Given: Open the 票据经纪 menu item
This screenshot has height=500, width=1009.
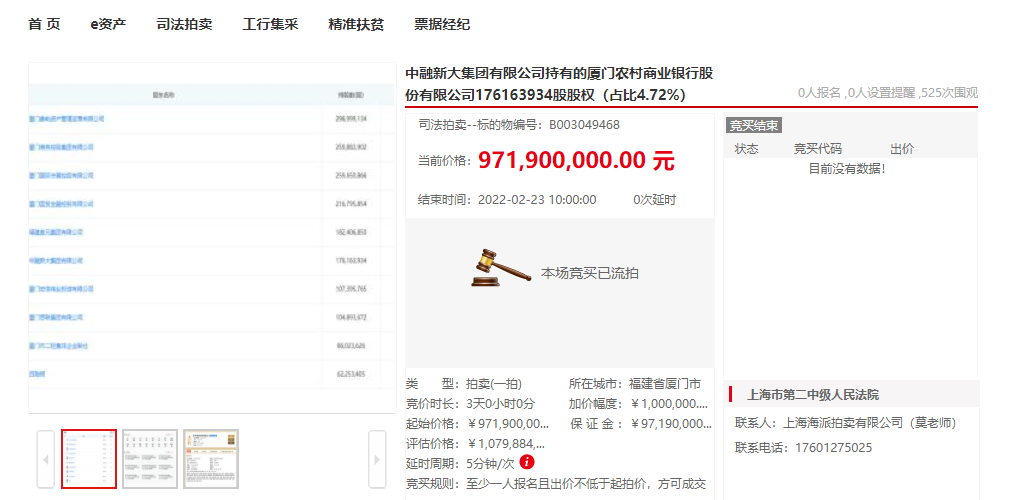Looking at the screenshot, I should (x=442, y=24).
